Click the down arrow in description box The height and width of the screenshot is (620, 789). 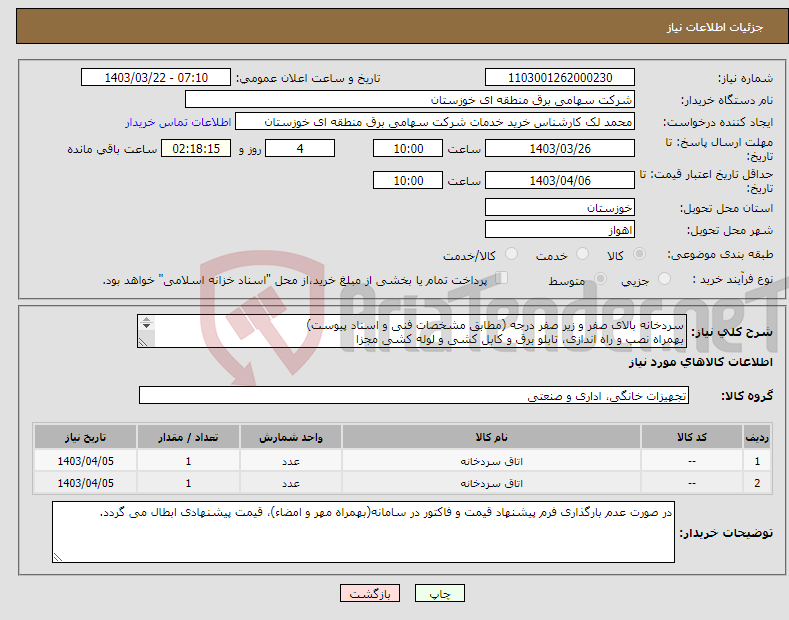[146, 326]
